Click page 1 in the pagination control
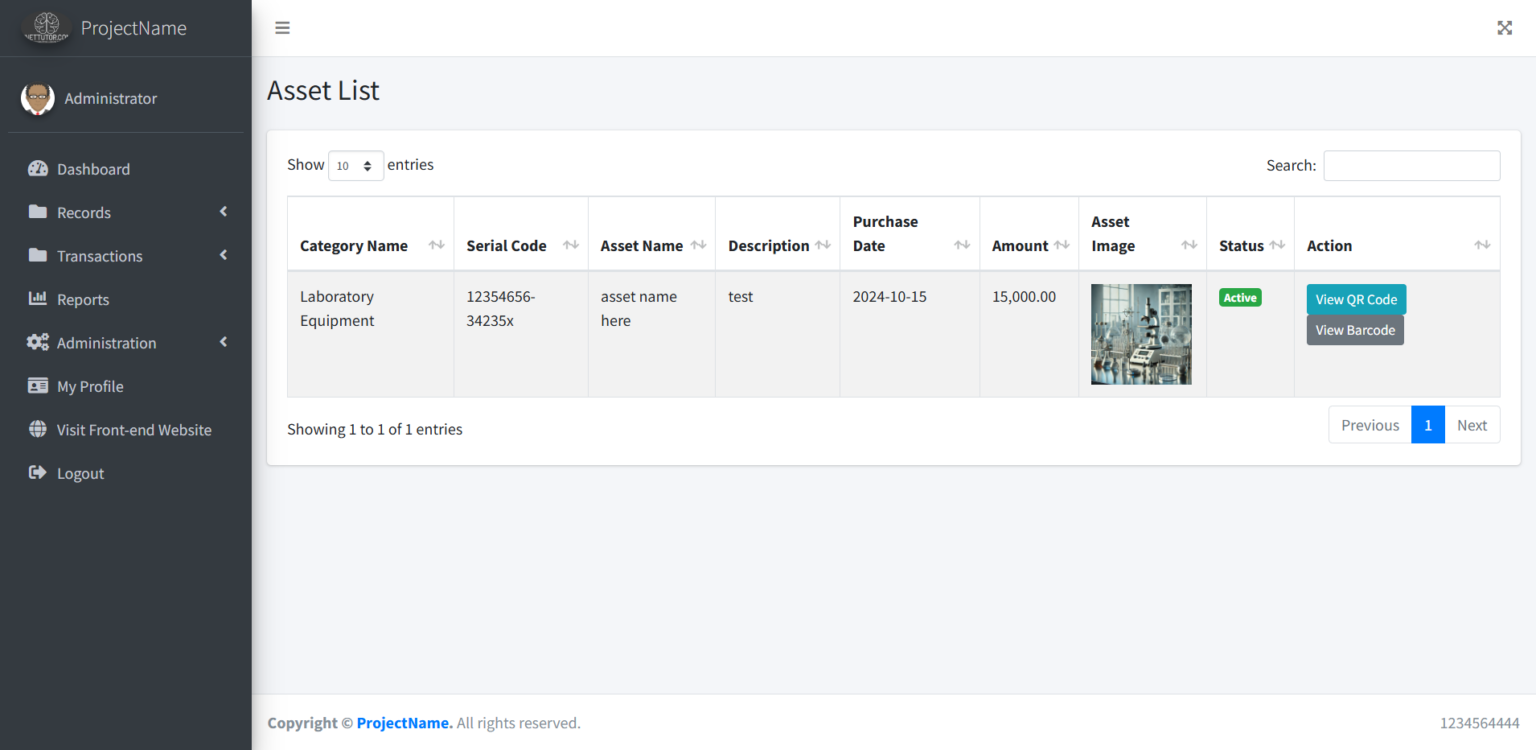Image resolution: width=1536 pixels, height=750 pixels. [1428, 424]
